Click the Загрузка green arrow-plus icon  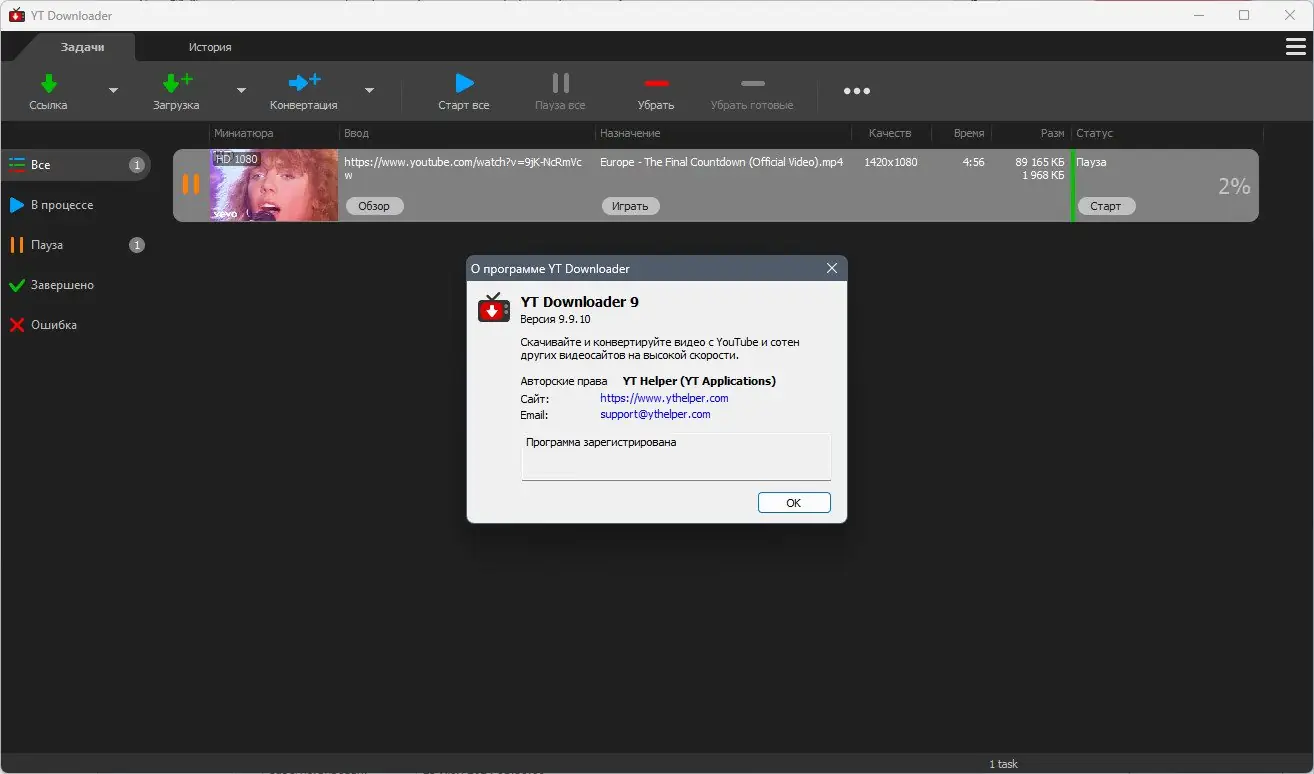coord(177,83)
